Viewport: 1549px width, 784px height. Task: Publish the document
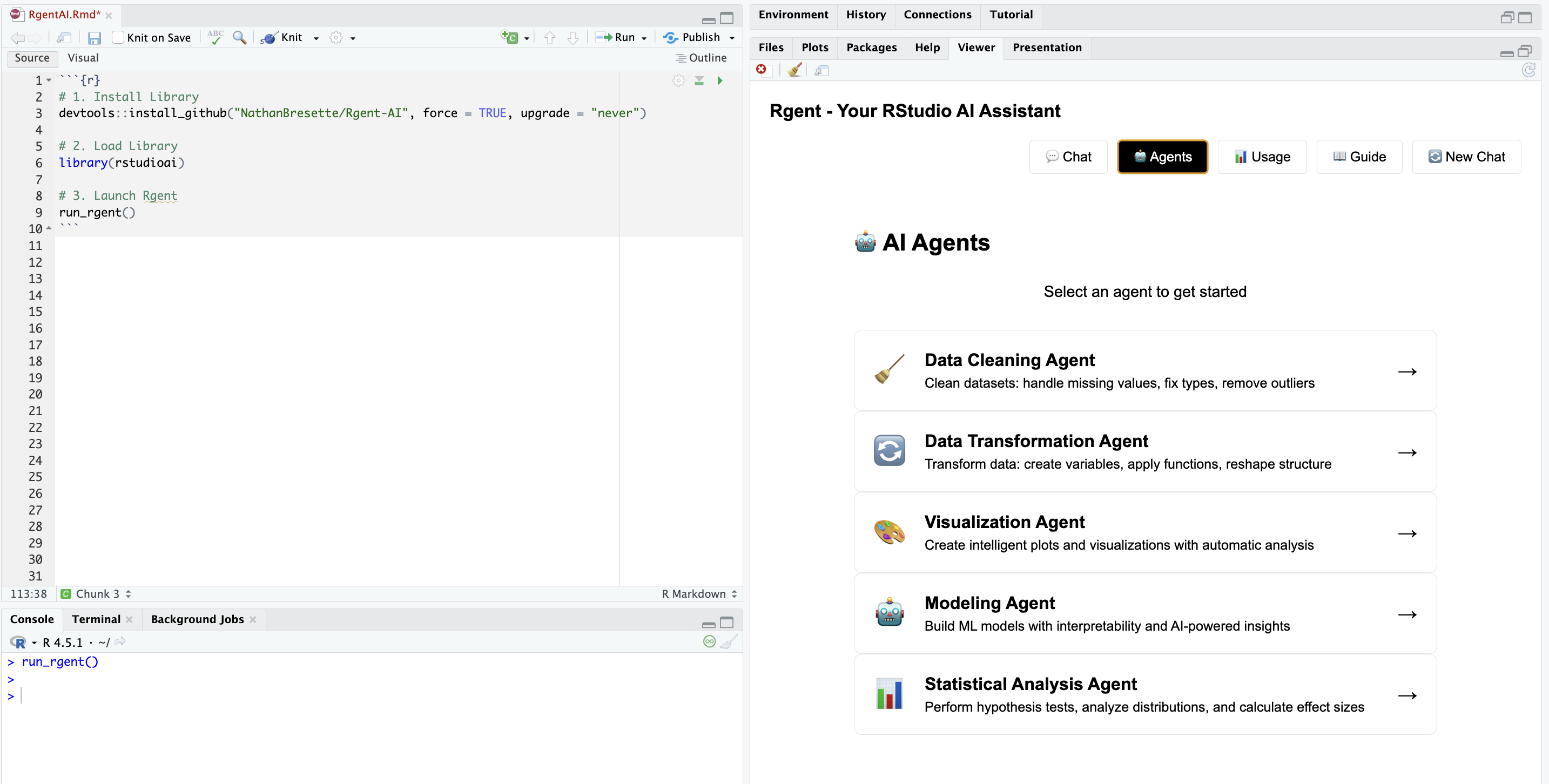696,37
